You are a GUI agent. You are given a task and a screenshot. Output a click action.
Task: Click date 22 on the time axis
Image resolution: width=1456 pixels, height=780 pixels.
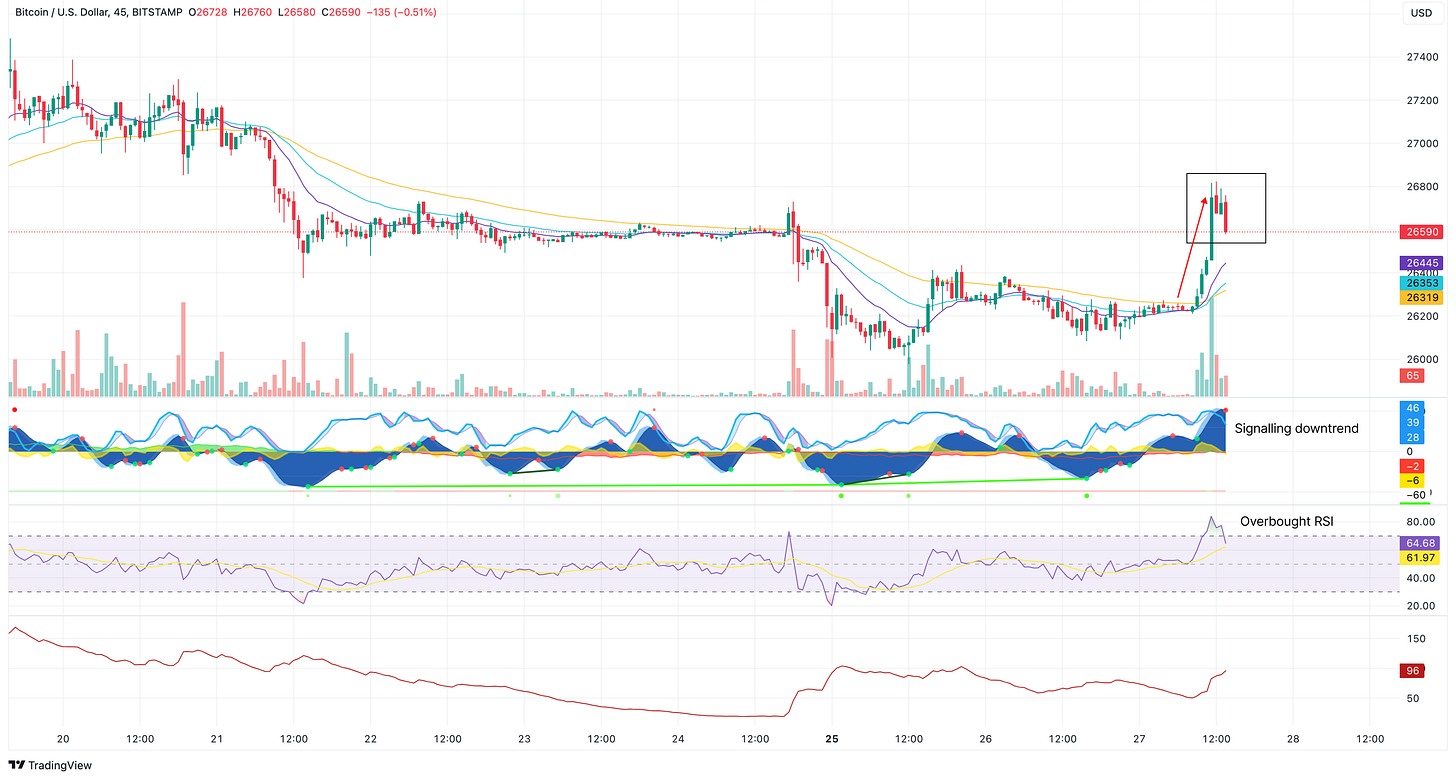370,739
